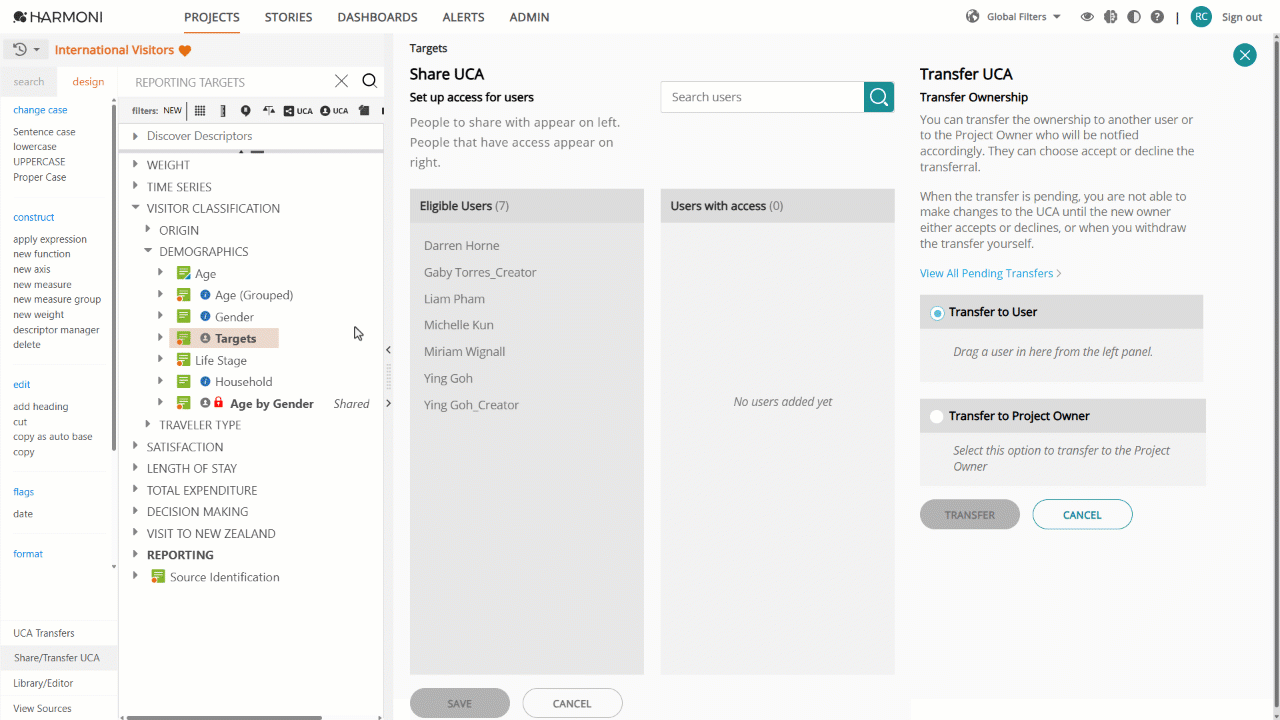Expand the WEIGHT node
1280x720 pixels.
point(135,165)
